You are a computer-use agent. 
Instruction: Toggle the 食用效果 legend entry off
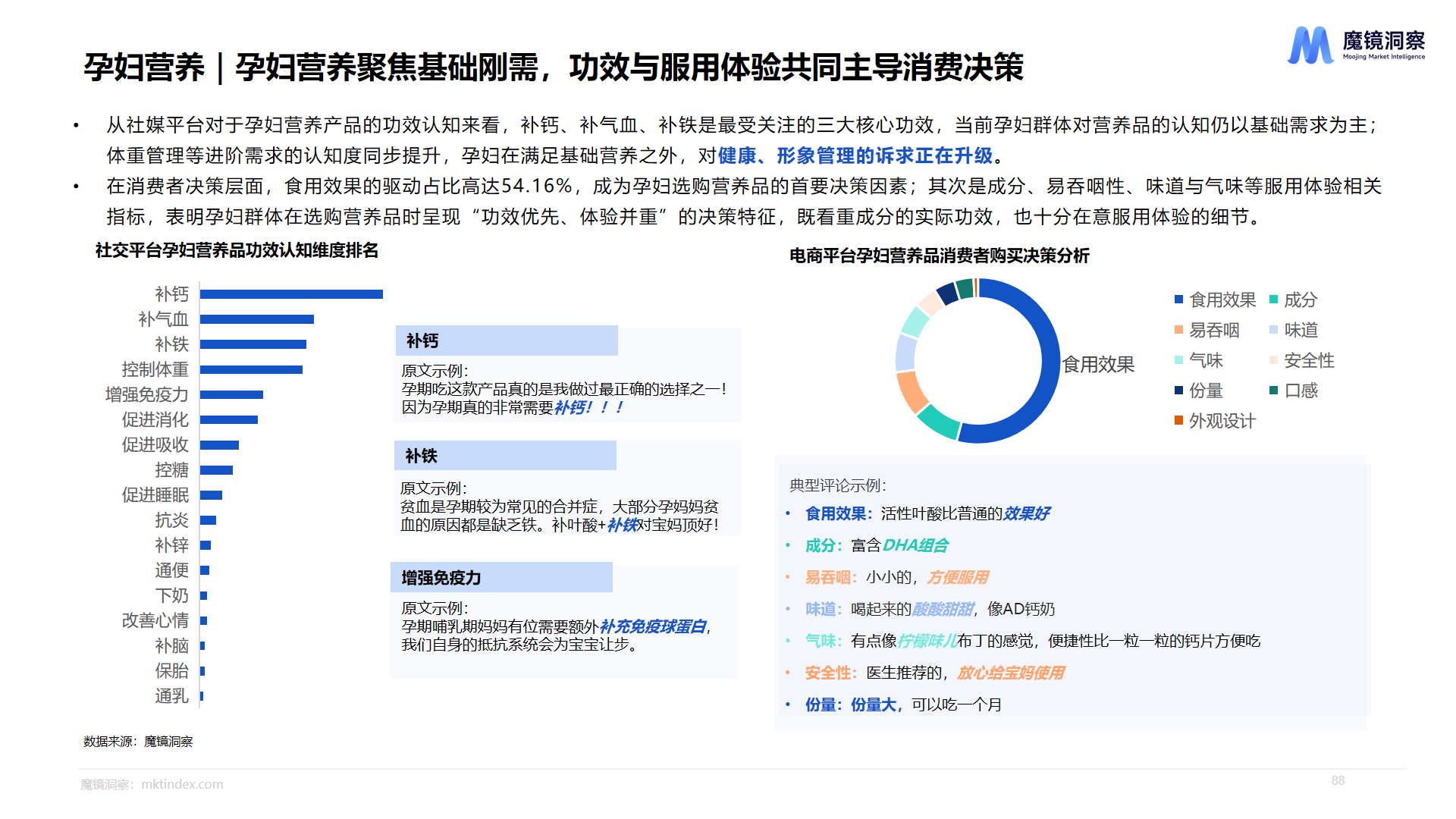pyautogui.click(x=1216, y=300)
